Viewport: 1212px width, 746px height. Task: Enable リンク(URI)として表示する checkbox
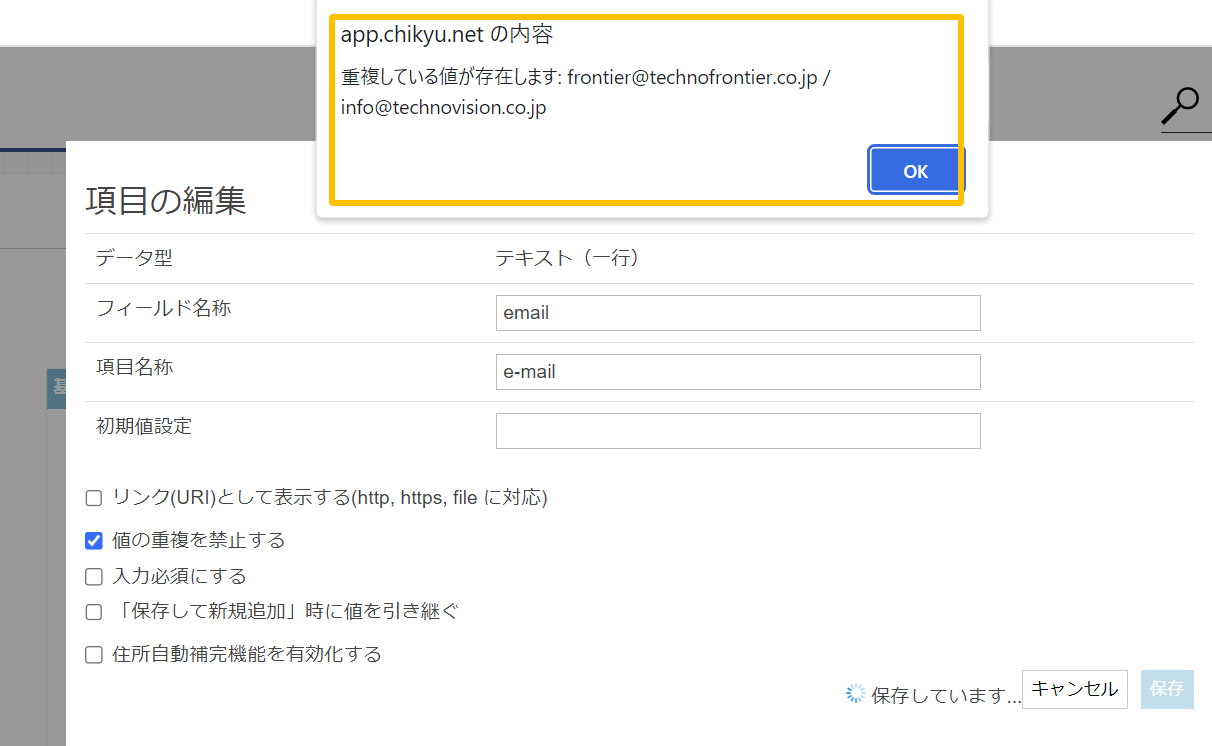(94, 498)
